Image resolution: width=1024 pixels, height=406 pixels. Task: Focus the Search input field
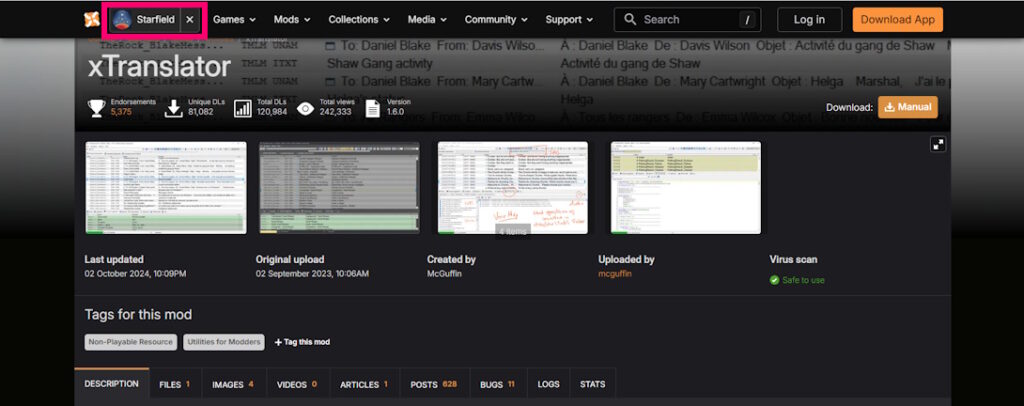pos(687,20)
